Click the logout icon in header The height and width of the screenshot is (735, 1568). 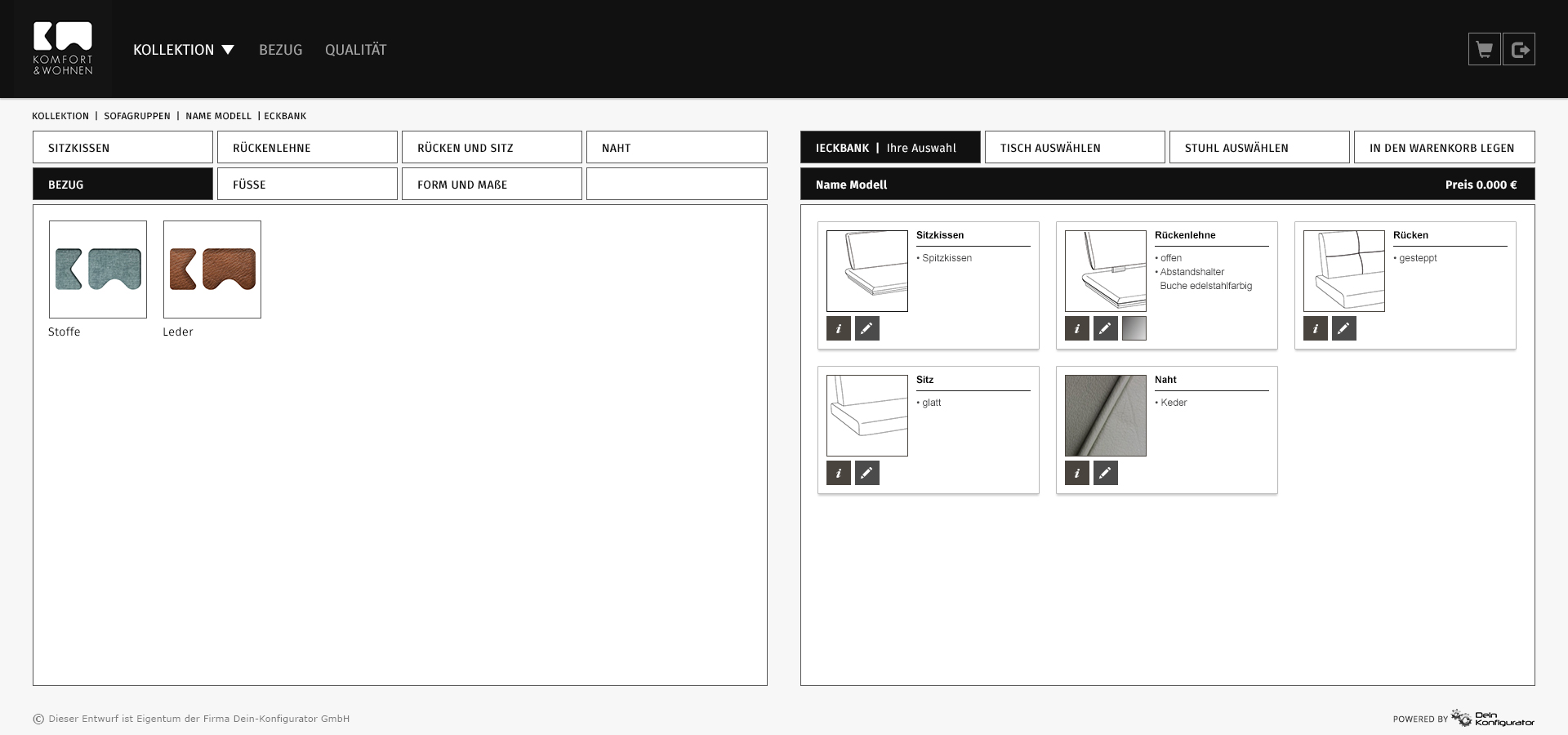(1519, 50)
